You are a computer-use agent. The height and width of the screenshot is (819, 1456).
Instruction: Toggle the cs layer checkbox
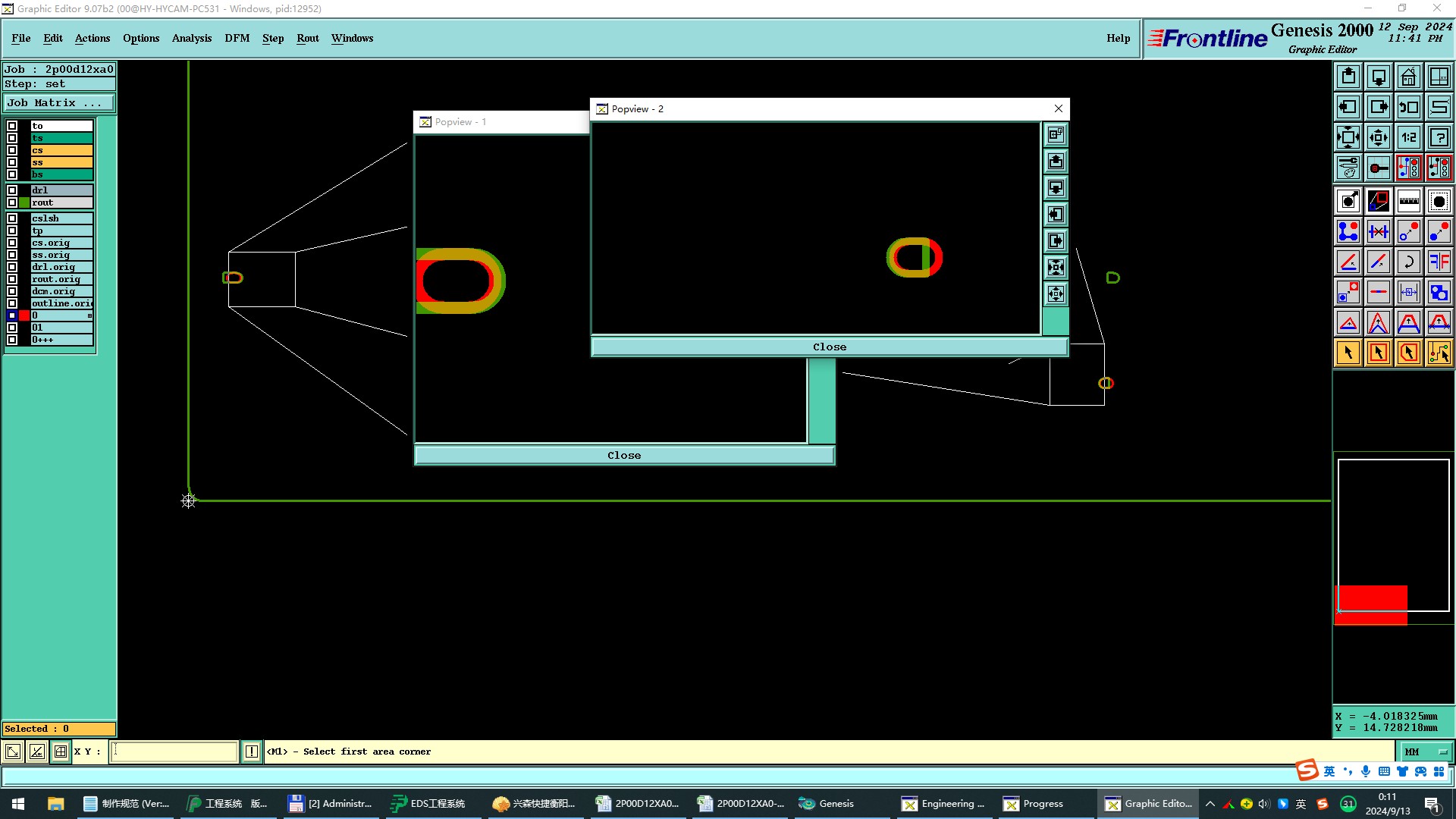pos(12,150)
